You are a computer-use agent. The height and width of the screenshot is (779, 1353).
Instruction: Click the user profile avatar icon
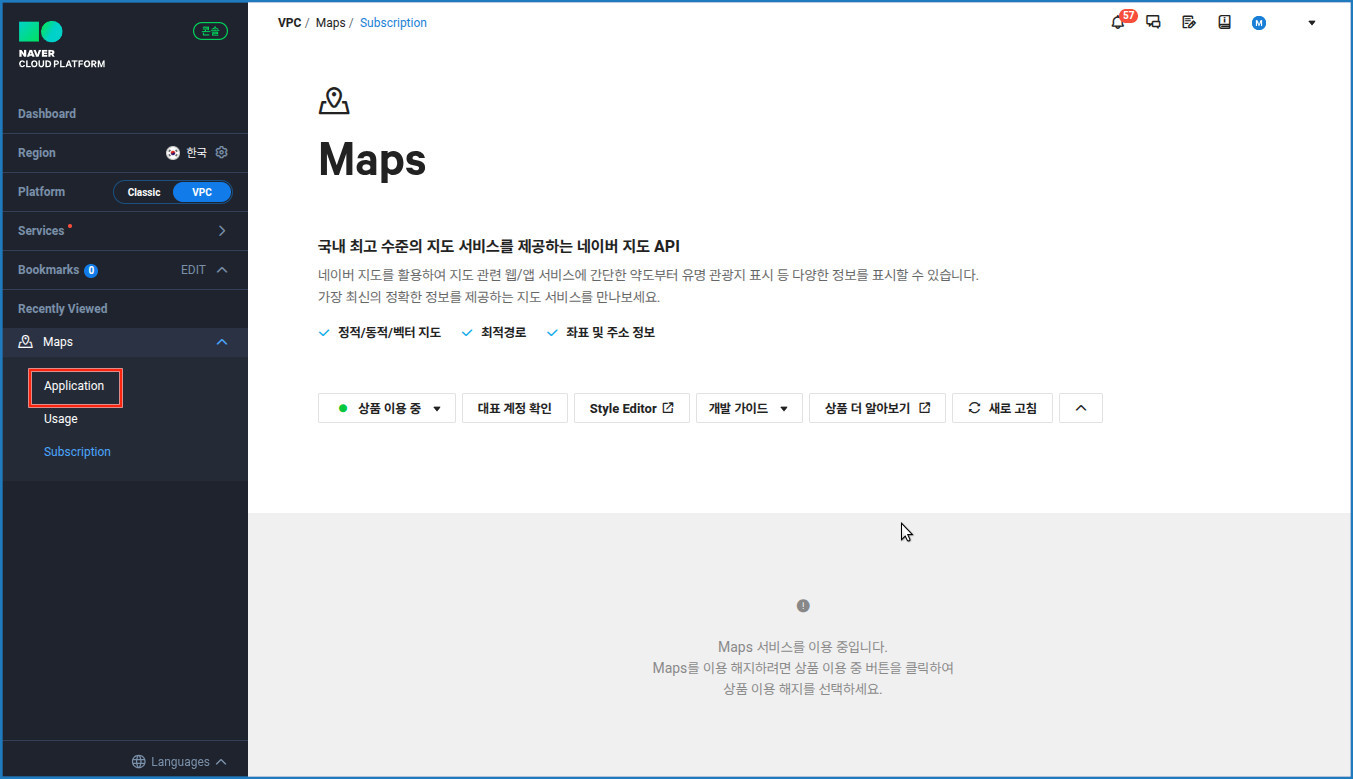pos(1258,23)
